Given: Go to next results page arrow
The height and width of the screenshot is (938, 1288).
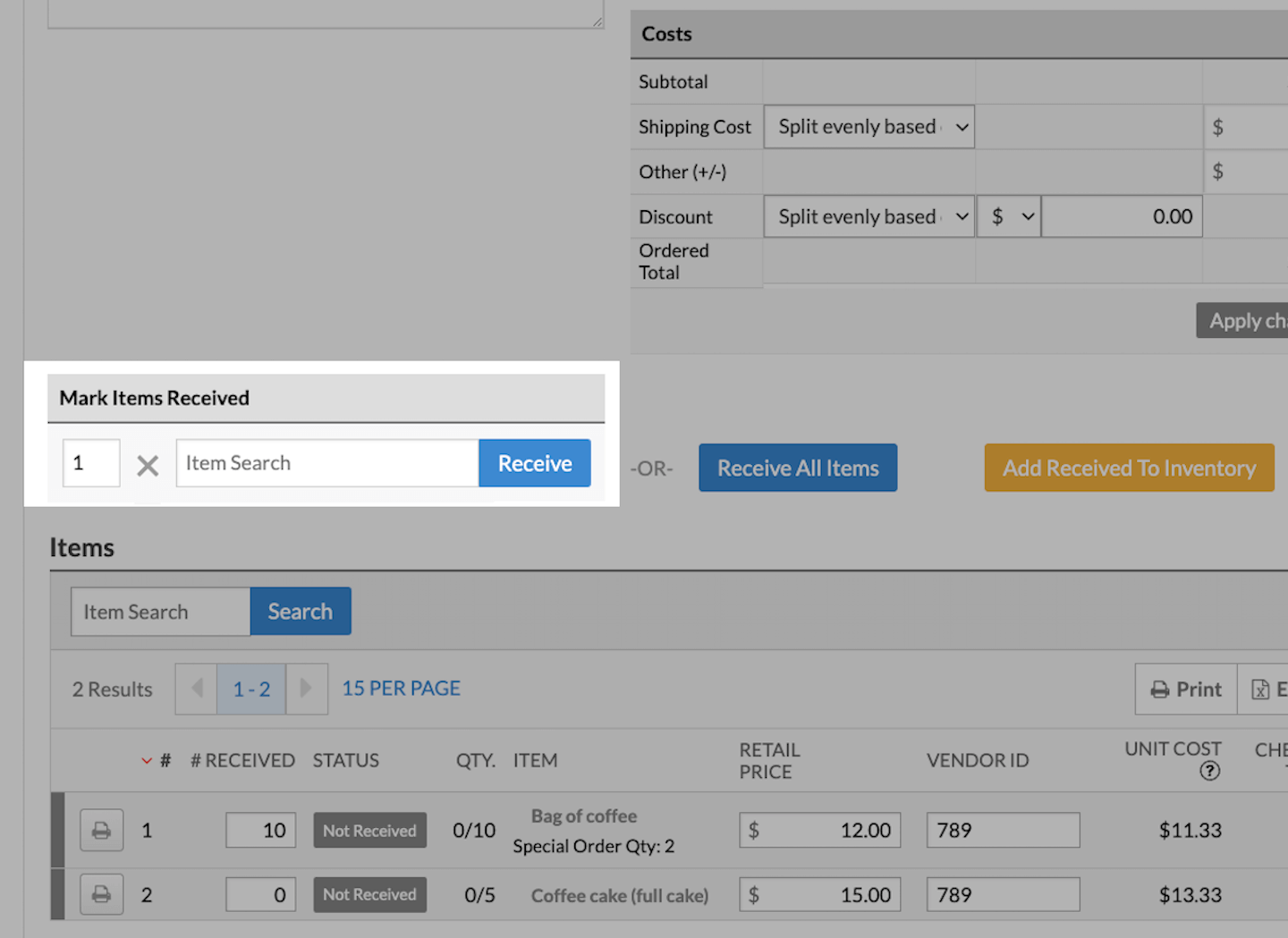Looking at the screenshot, I should (306, 689).
